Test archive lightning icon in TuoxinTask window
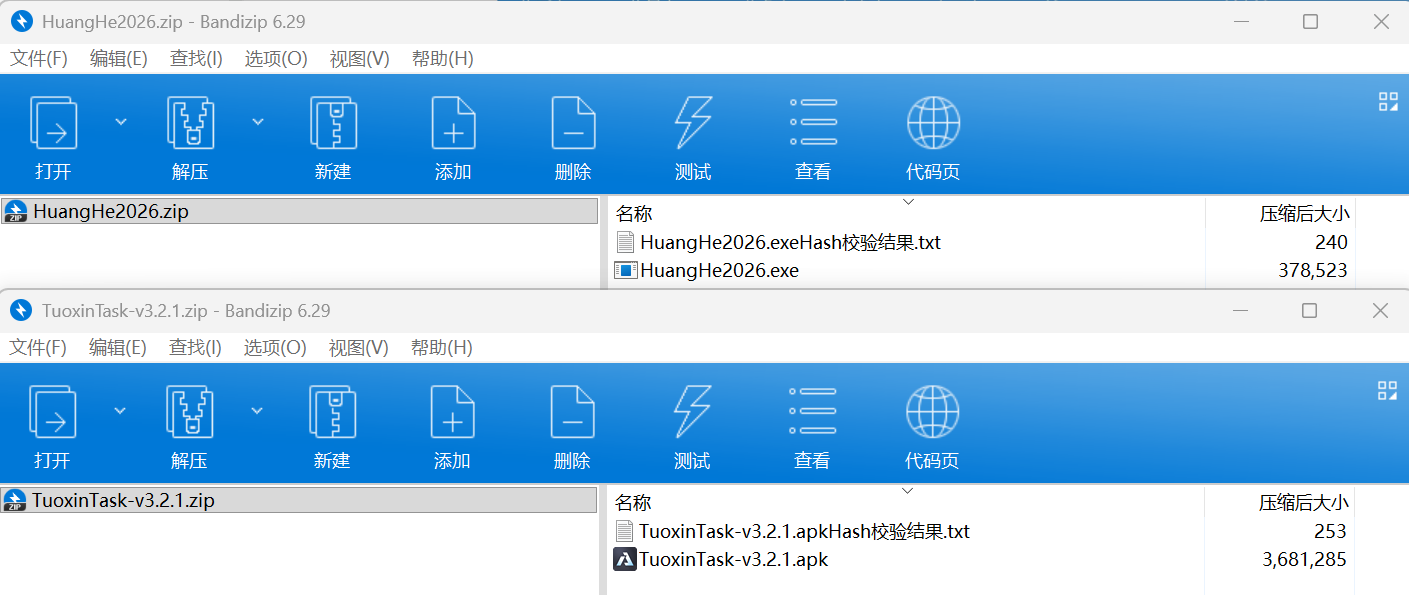 (692, 412)
